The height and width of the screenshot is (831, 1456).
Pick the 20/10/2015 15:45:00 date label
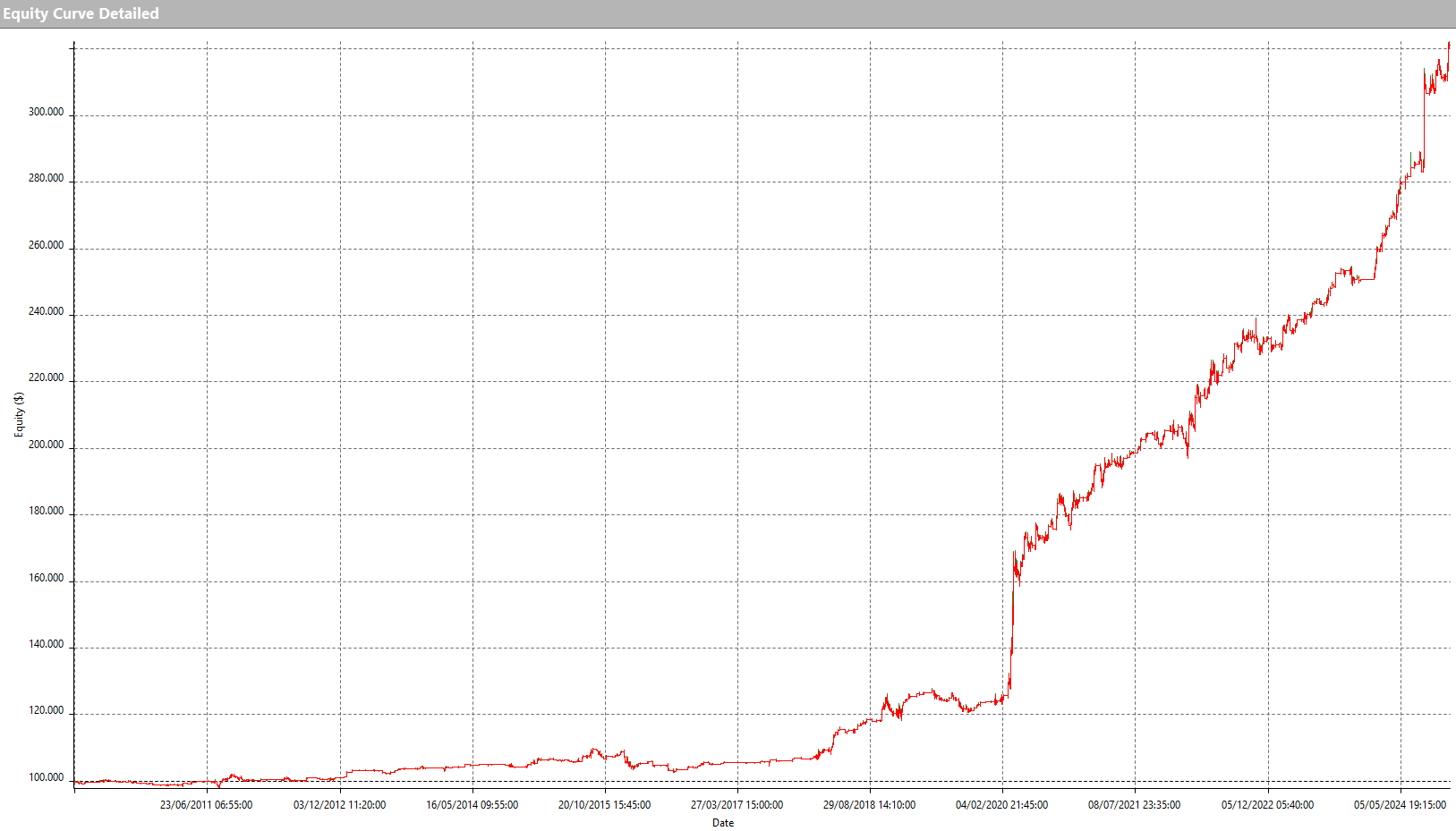[x=604, y=805]
